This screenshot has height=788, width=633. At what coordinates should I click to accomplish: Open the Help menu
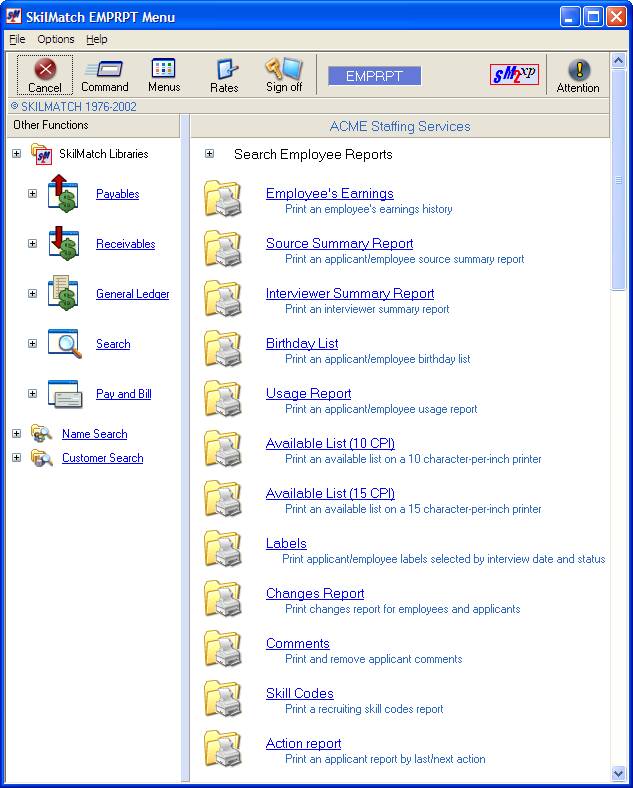pos(96,39)
